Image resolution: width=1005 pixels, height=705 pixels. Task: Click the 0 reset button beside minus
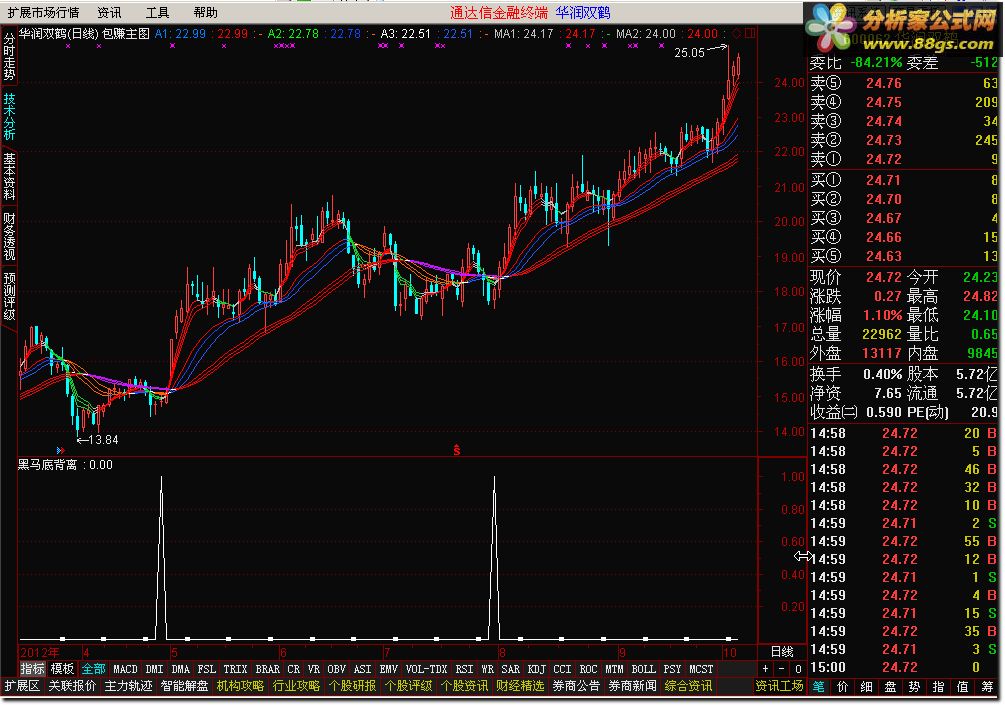tap(798, 668)
